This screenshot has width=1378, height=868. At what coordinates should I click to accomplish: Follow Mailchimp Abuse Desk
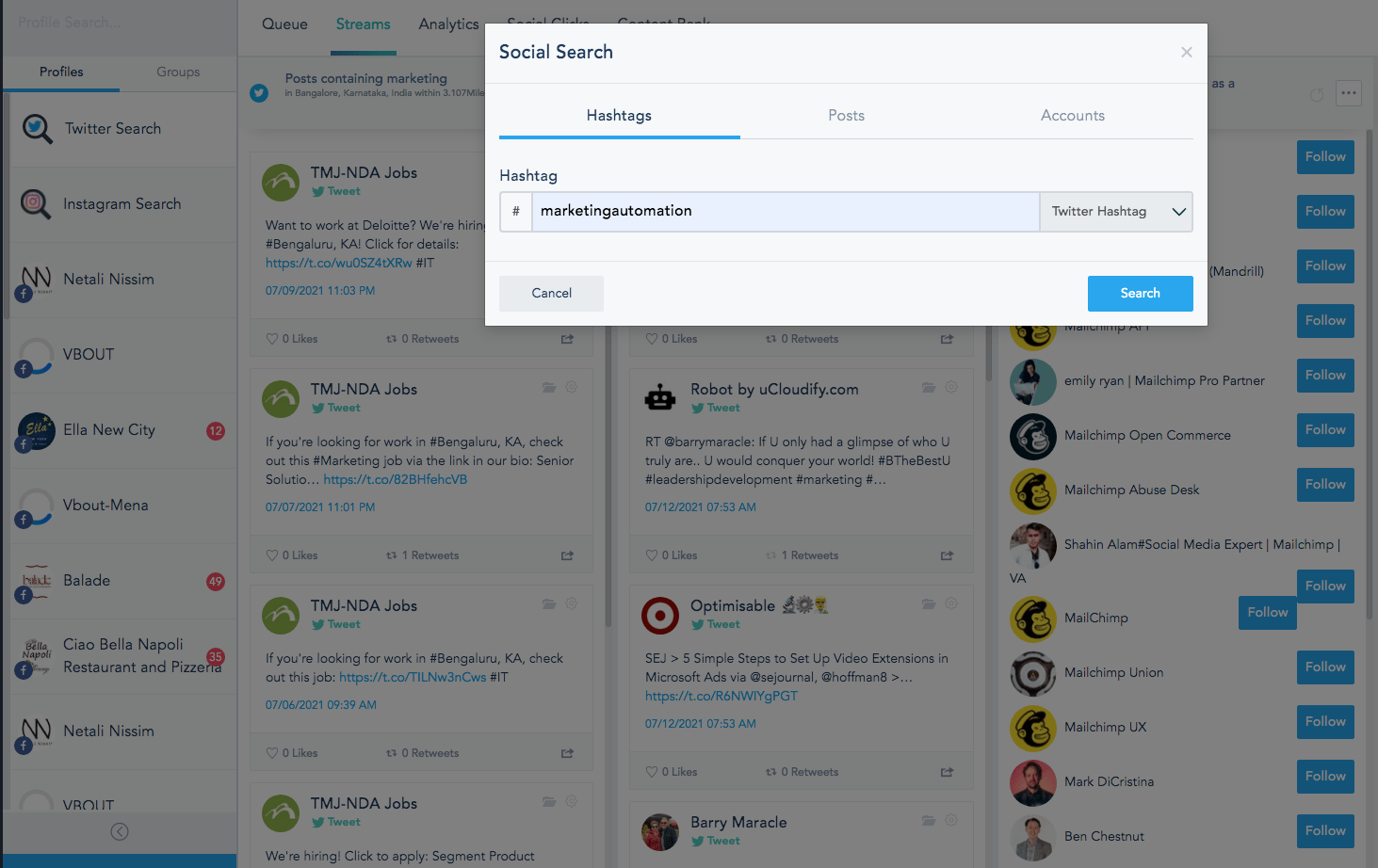[1325, 485]
